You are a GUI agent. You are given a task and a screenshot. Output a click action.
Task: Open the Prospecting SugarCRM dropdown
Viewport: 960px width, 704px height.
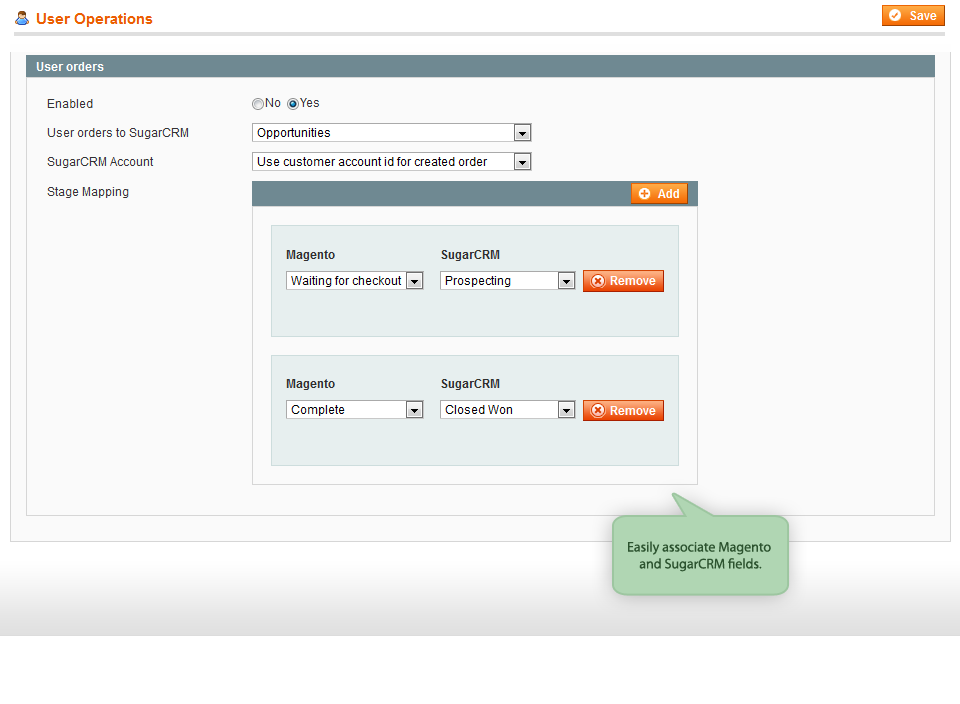click(507, 281)
